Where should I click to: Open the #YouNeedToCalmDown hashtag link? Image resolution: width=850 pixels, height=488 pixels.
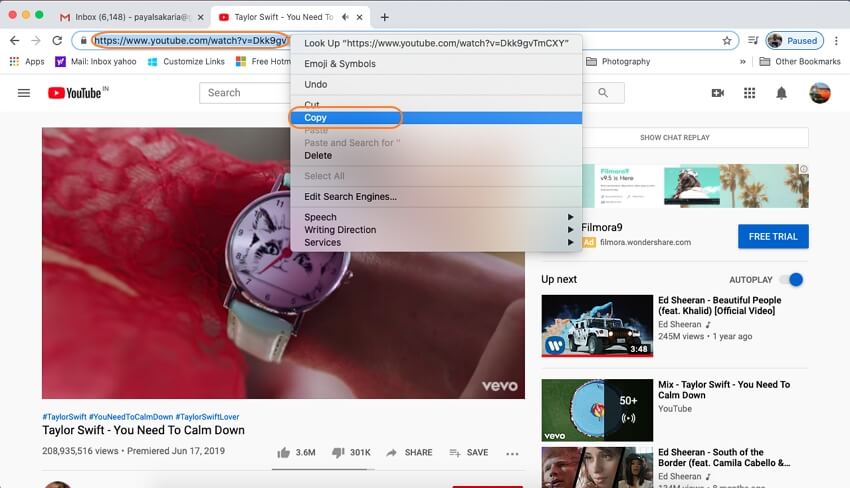pos(131,417)
